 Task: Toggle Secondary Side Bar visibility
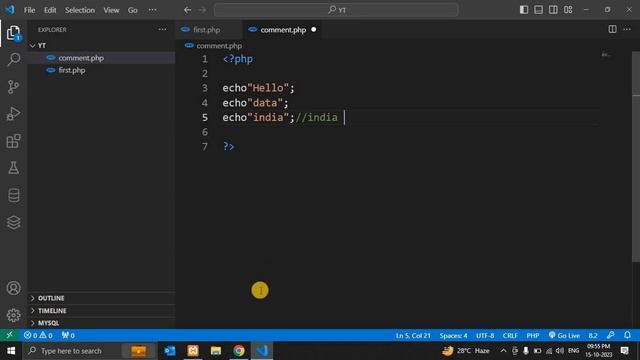click(553, 10)
